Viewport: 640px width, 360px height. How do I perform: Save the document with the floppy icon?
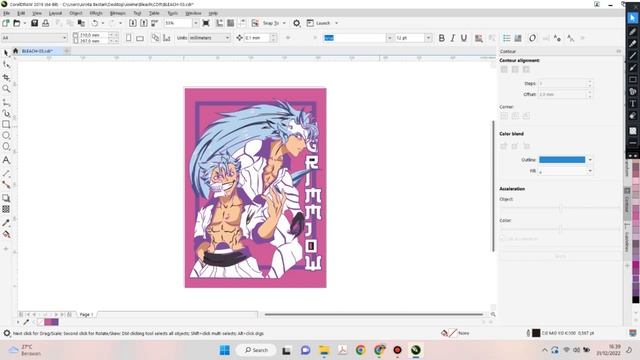(34, 23)
